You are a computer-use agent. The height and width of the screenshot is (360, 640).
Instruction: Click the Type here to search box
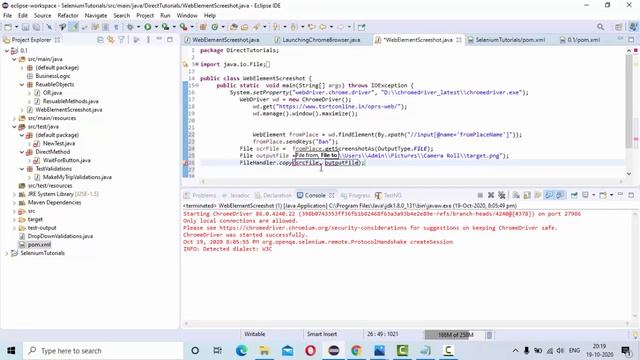103,351
